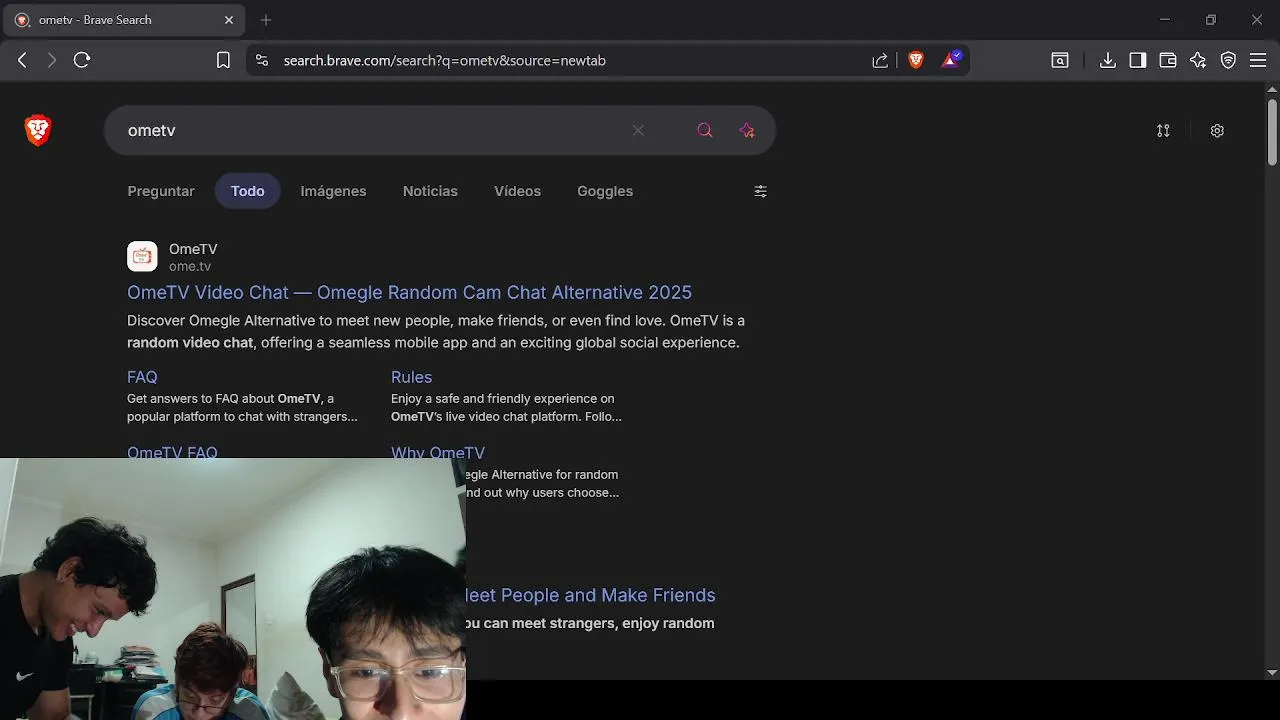
Task: Open the Rules sublink
Action: point(411,377)
